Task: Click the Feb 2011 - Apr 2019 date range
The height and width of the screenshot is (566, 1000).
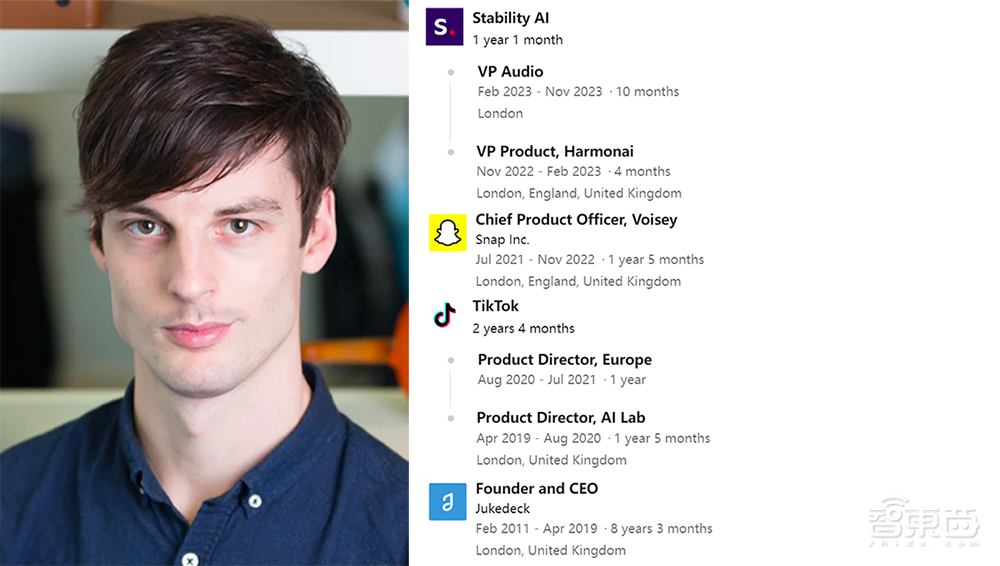Action: [x=536, y=529]
